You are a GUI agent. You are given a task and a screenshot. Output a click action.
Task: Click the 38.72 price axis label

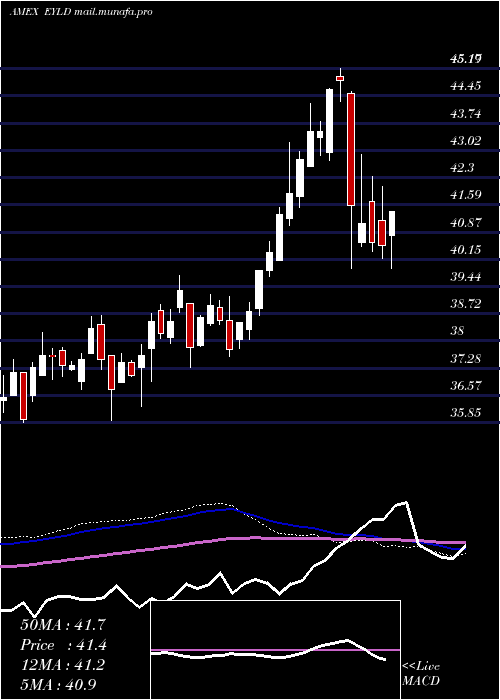(465, 304)
